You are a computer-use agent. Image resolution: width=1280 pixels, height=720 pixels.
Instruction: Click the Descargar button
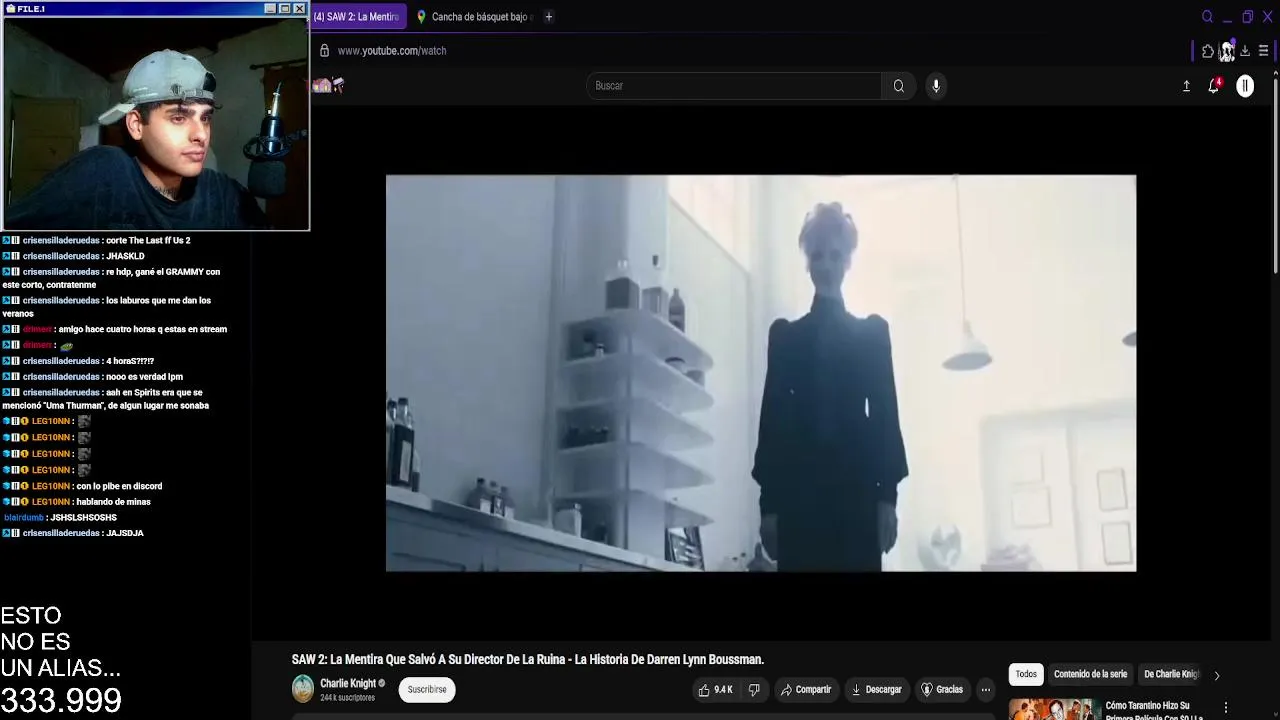(876, 689)
